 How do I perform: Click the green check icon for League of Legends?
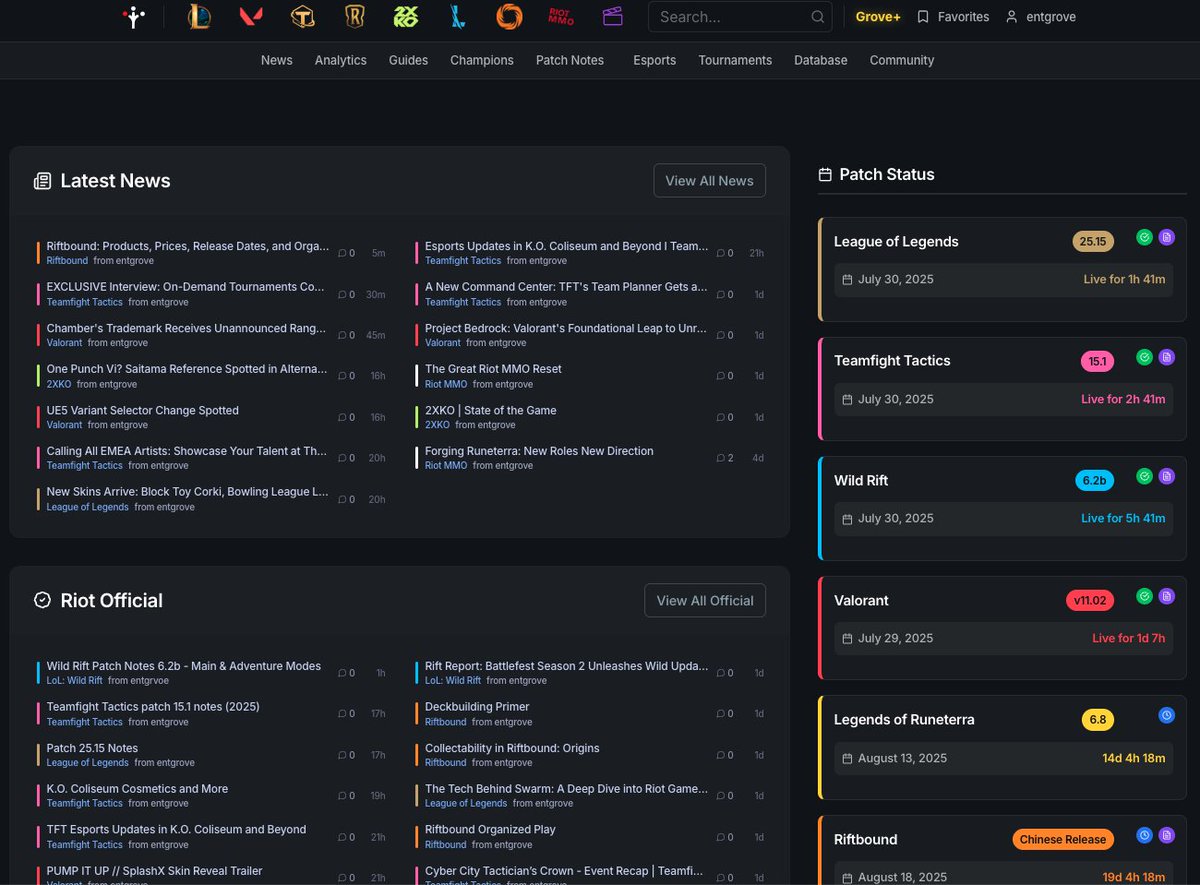point(1145,238)
